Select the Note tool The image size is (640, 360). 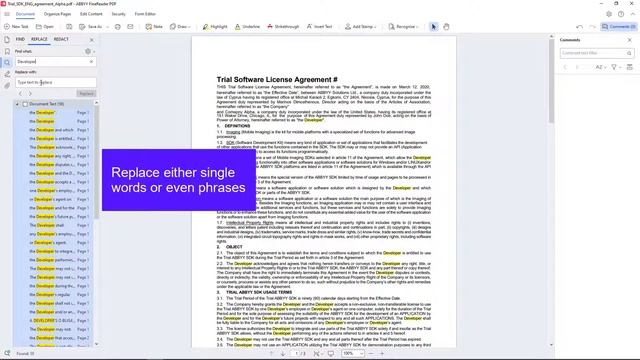[154, 27]
